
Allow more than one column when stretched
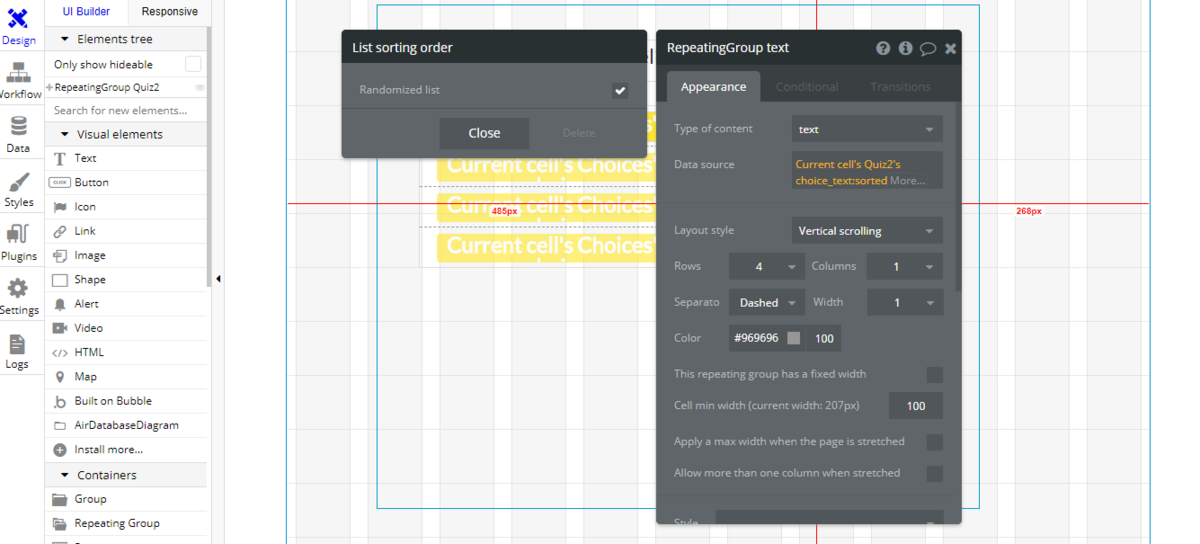point(935,473)
